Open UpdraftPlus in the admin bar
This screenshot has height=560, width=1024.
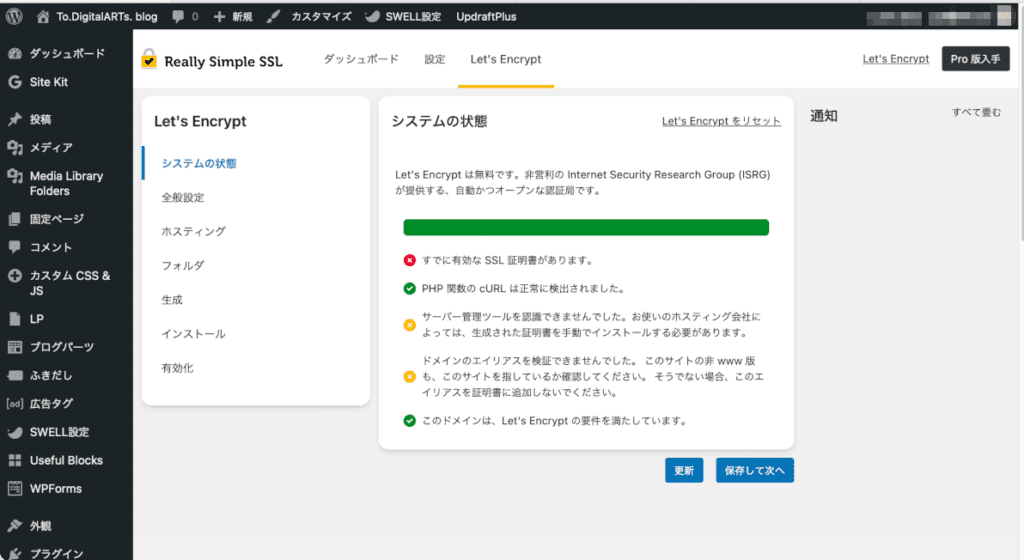coord(486,16)
